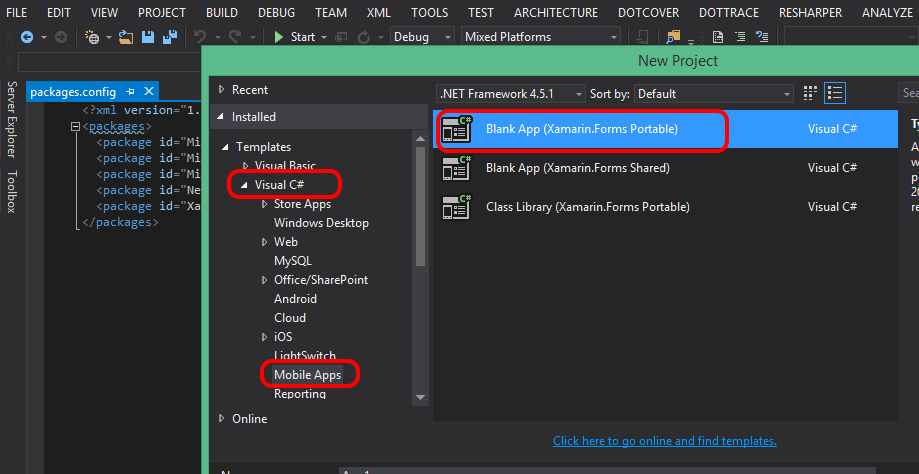Viewport: 919px width, 474px height.
Task: Click the Redo arrow icon
Action: point(235,37)
